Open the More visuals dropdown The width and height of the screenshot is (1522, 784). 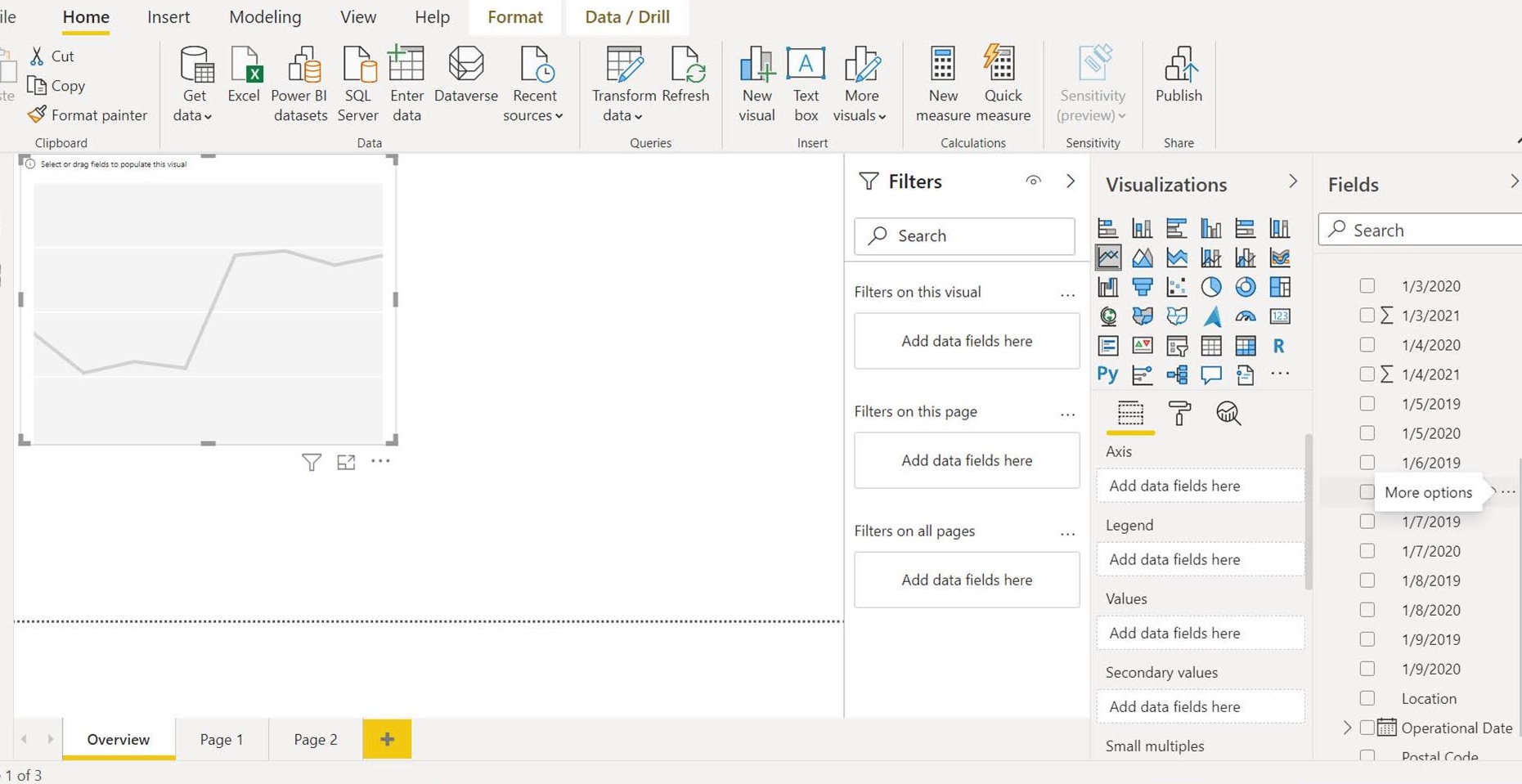pyautogui.click(x=860, y=84)
